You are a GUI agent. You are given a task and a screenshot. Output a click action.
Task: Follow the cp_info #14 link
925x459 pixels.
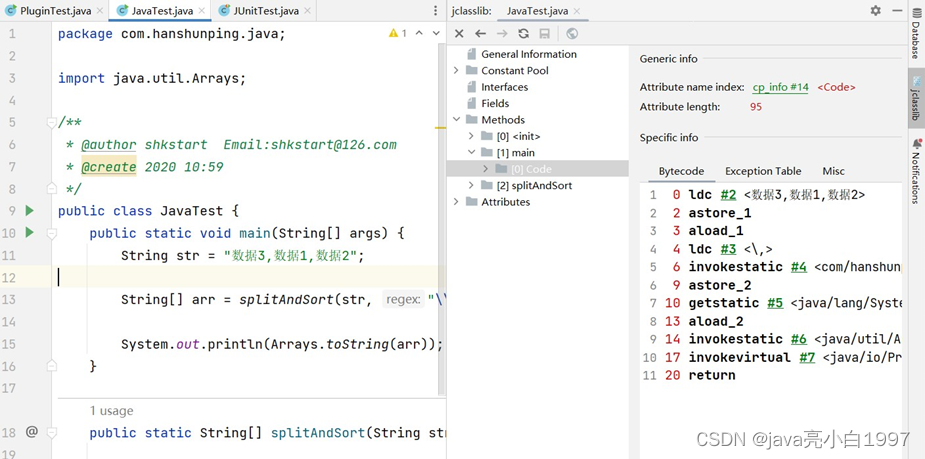pyautogui.click(x=780, y=87)
